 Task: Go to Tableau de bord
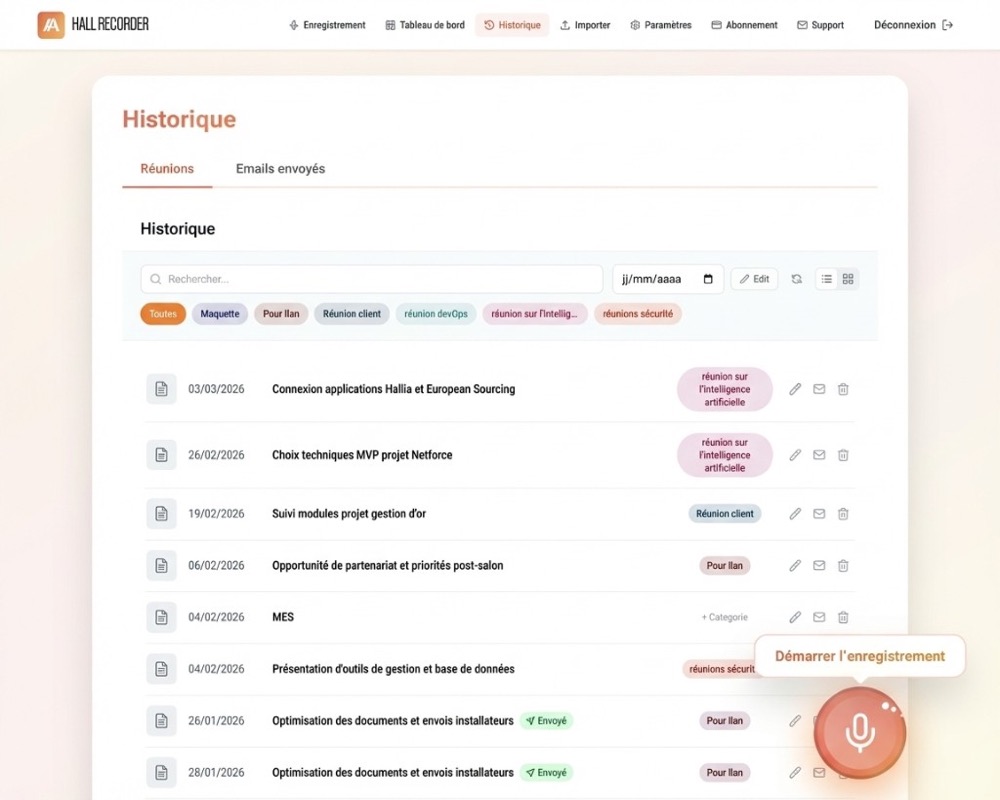pos(425,25)
